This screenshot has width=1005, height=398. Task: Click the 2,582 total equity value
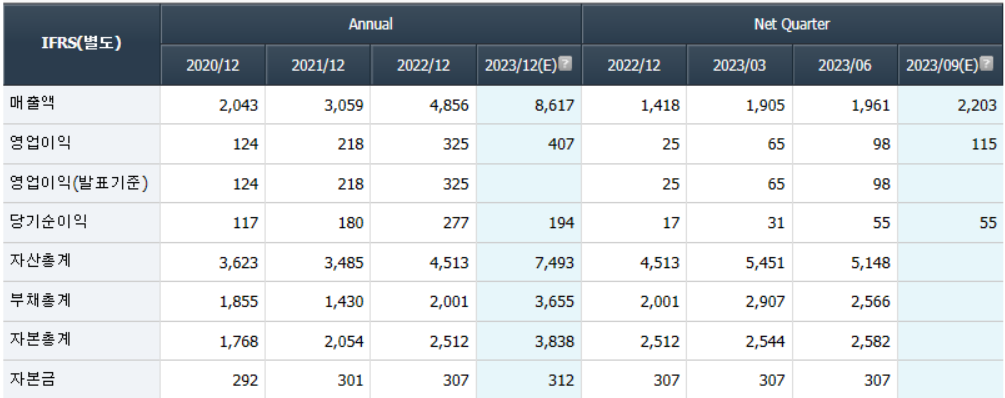pyautogui.click(x=870, y=342)
